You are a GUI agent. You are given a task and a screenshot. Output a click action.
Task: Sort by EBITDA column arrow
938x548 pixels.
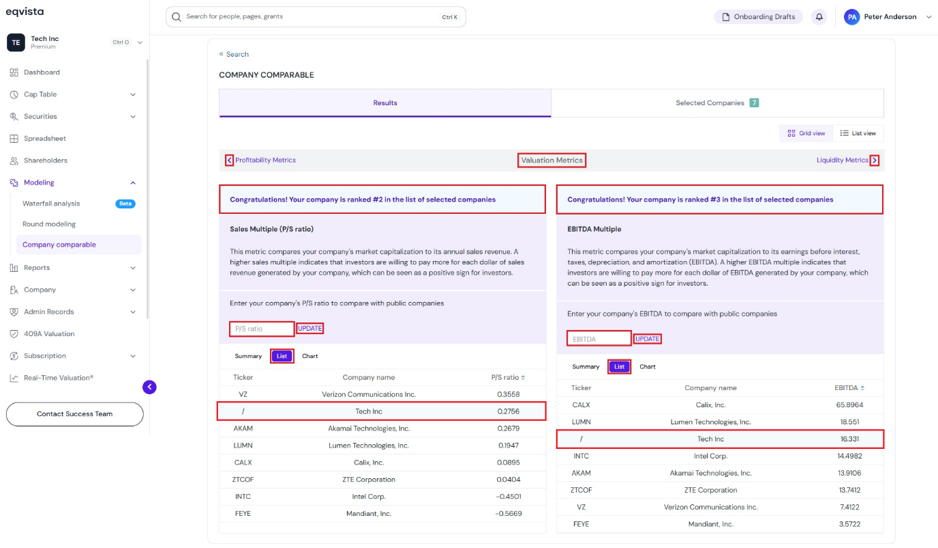pyautogui.click(x=863, y=388)
